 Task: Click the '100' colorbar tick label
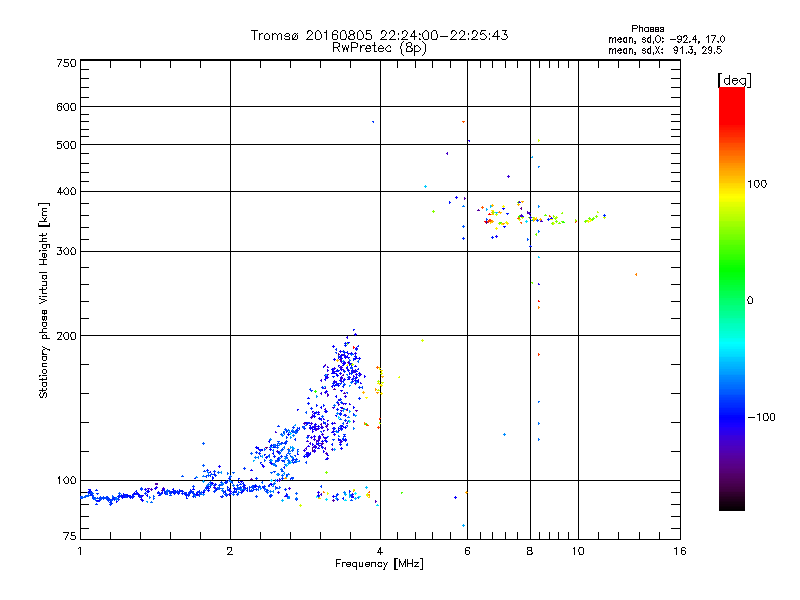point(757,184)
